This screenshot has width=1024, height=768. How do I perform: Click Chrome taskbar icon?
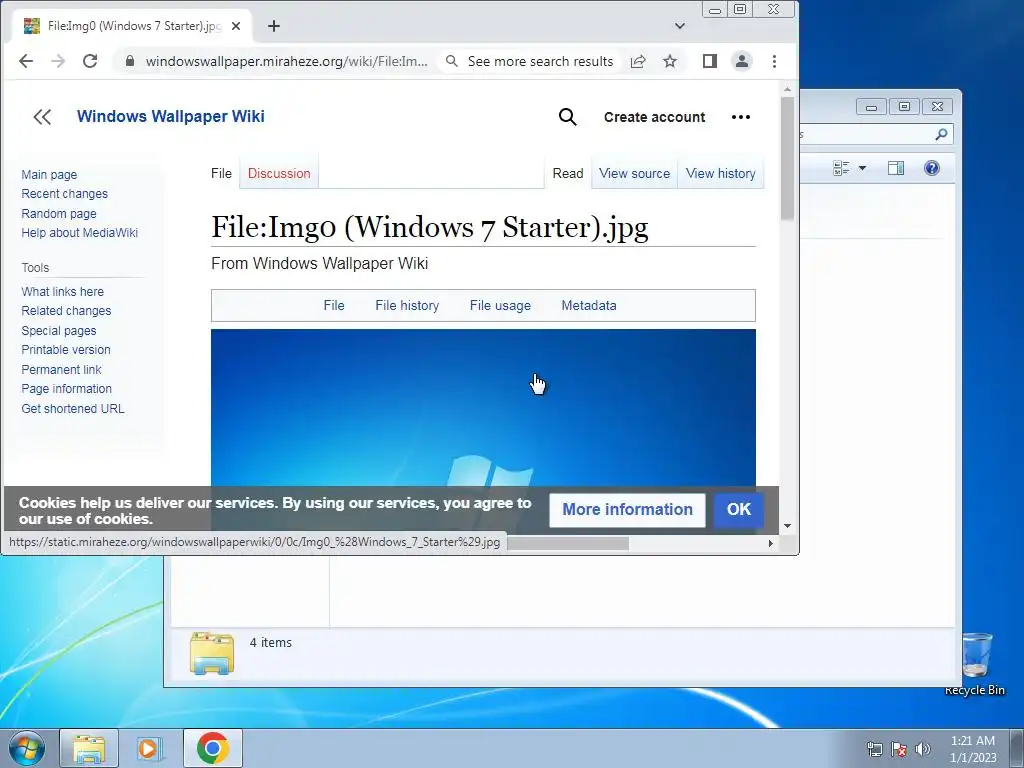pos(212,748)
